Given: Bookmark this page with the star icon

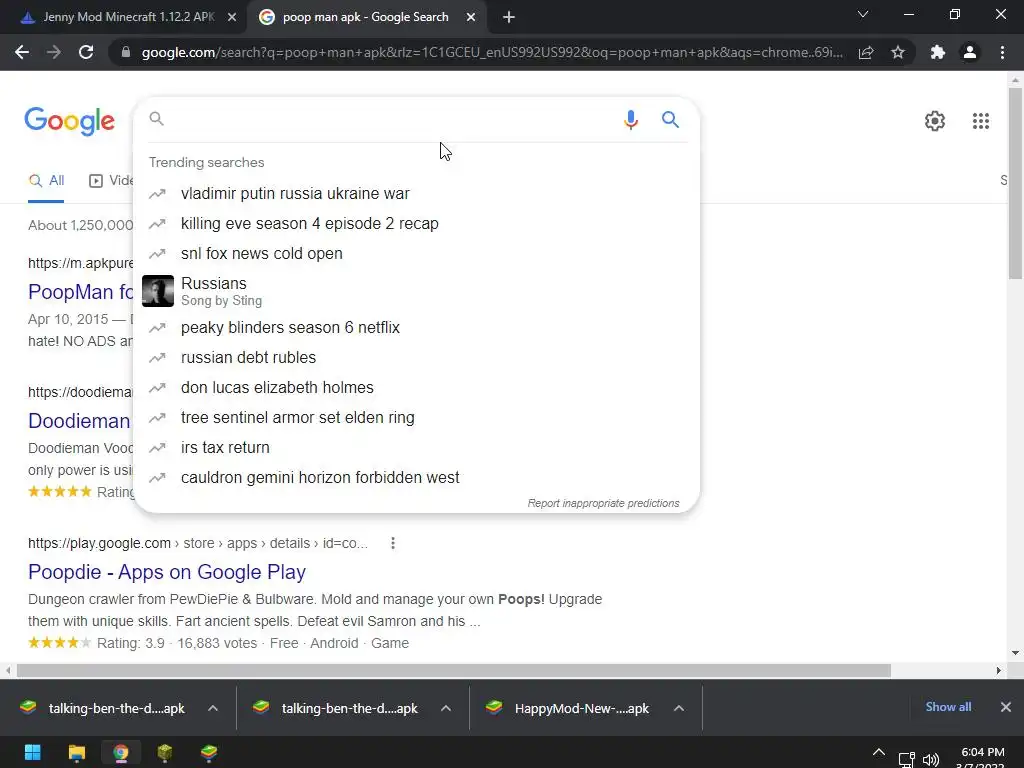Looking at the screenshot, I should 898,52.
